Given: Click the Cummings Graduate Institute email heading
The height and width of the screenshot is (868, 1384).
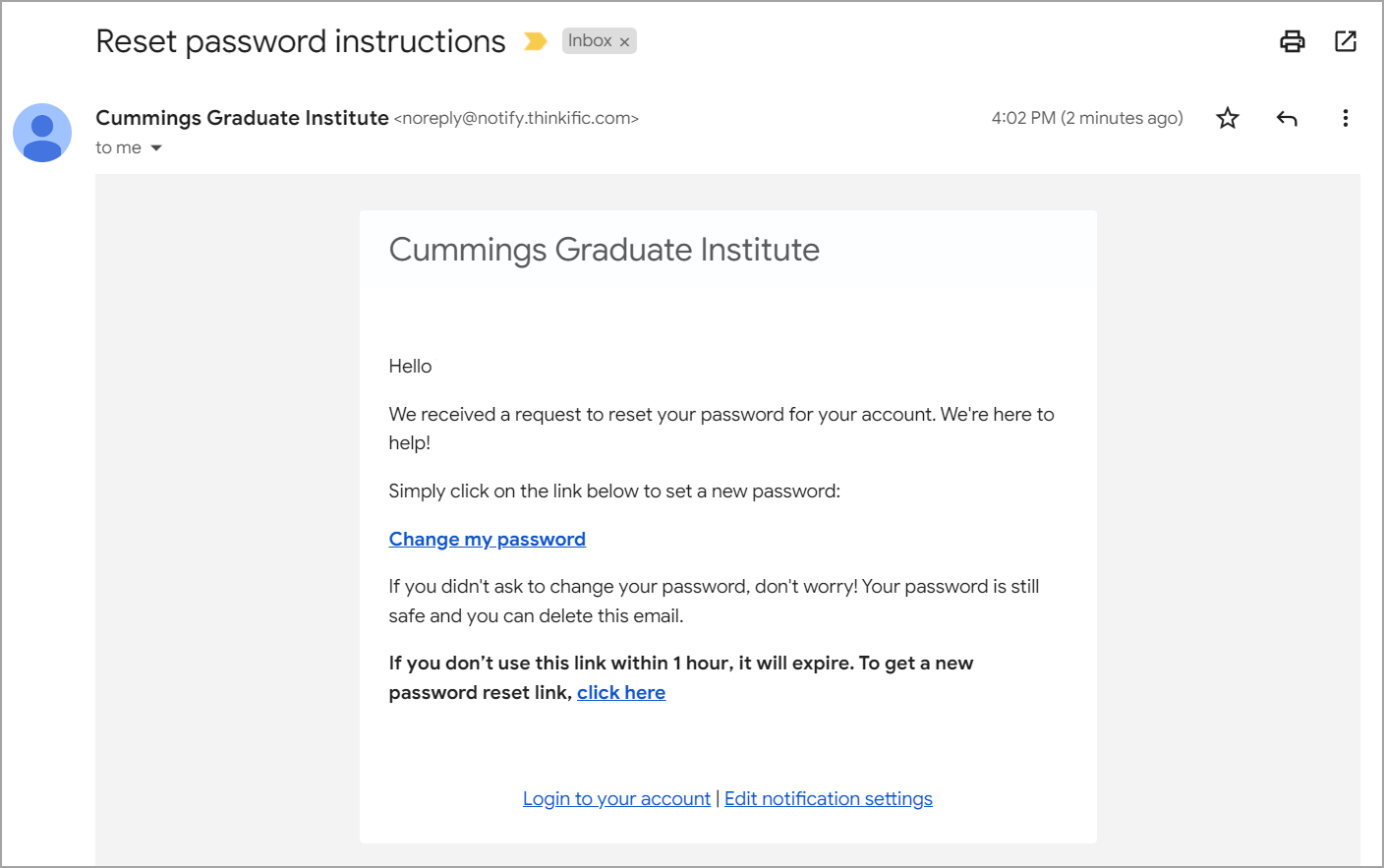Looking at the screenshot, I should point(604,250).
